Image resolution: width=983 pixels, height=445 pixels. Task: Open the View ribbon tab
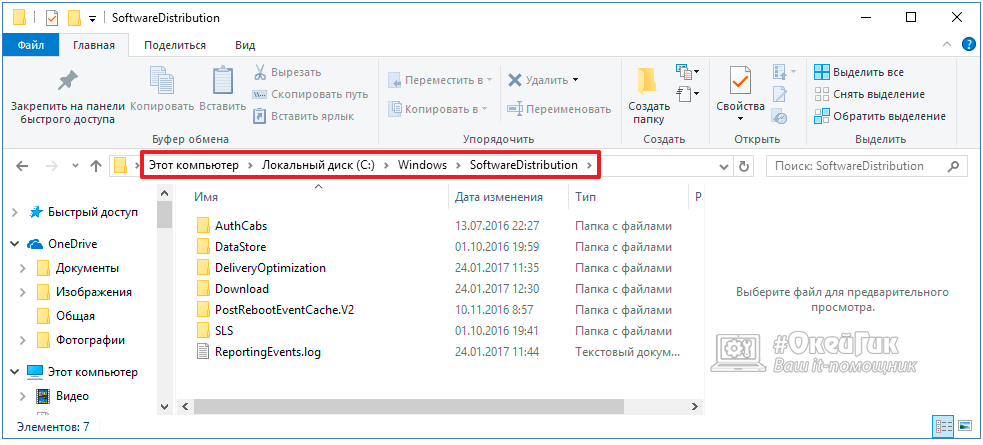point(245,45)
